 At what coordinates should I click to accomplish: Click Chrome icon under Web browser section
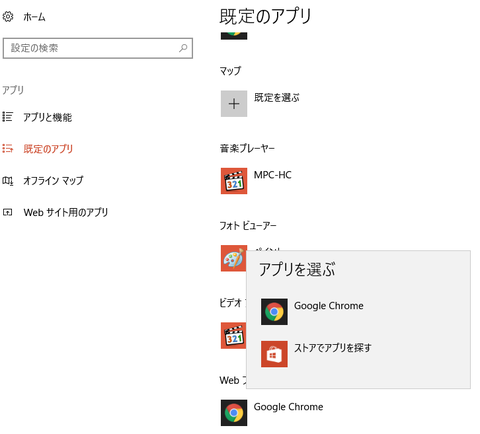click(x=234, y=413)
